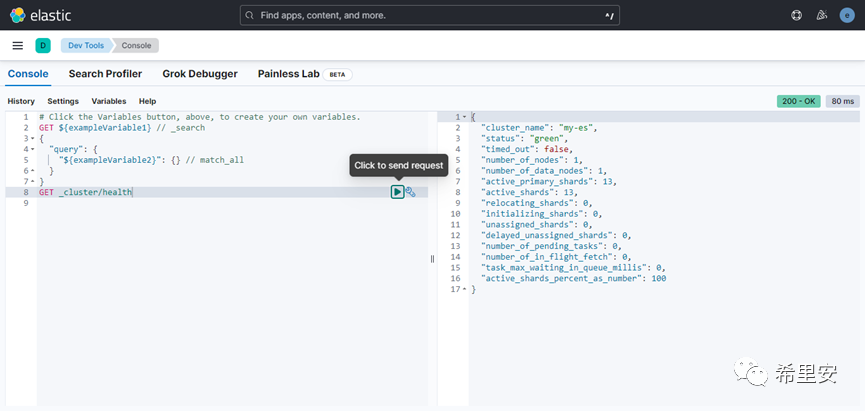
Task: Open the newsfeed icon in header
Action: 822,15
